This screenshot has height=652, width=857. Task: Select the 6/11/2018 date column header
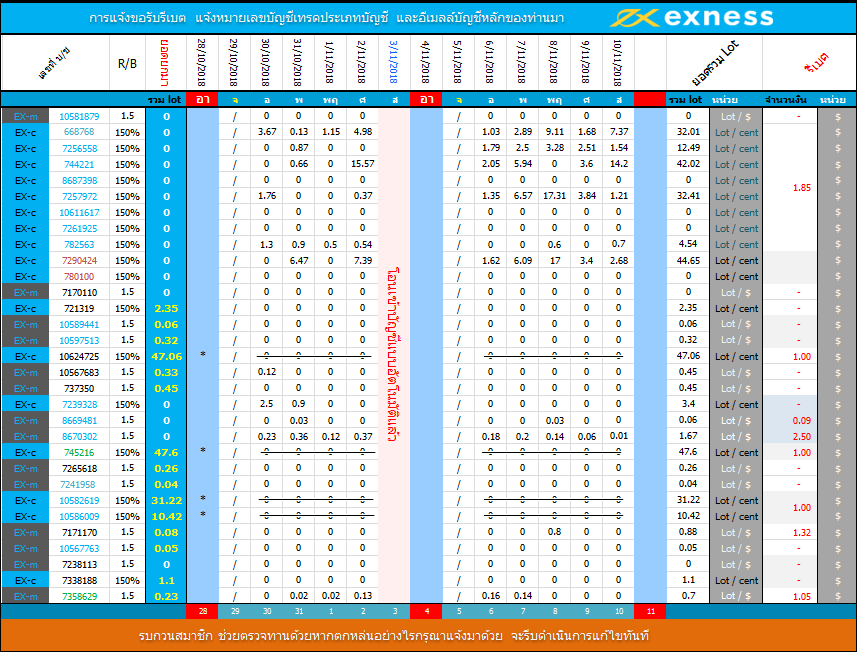pyautogui.click(x=490, y=62)
